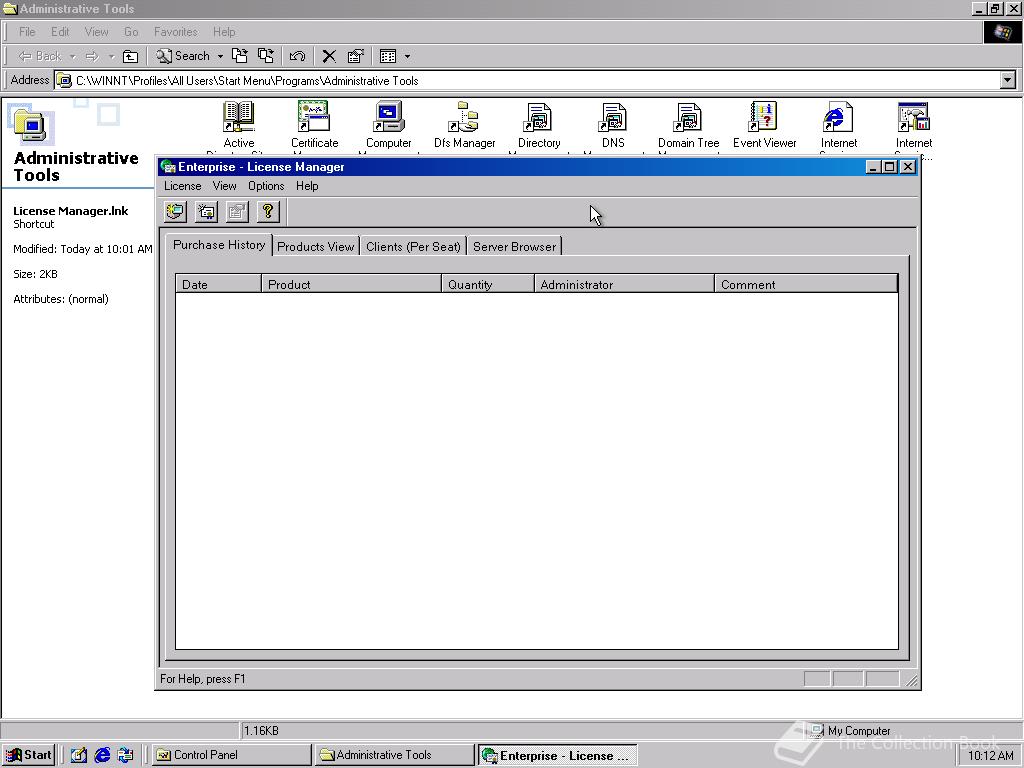Viewport: 1024px width, 768px height.
Task: Open the Computer Management shortcut icon
Action: click(x=388, y=118)
